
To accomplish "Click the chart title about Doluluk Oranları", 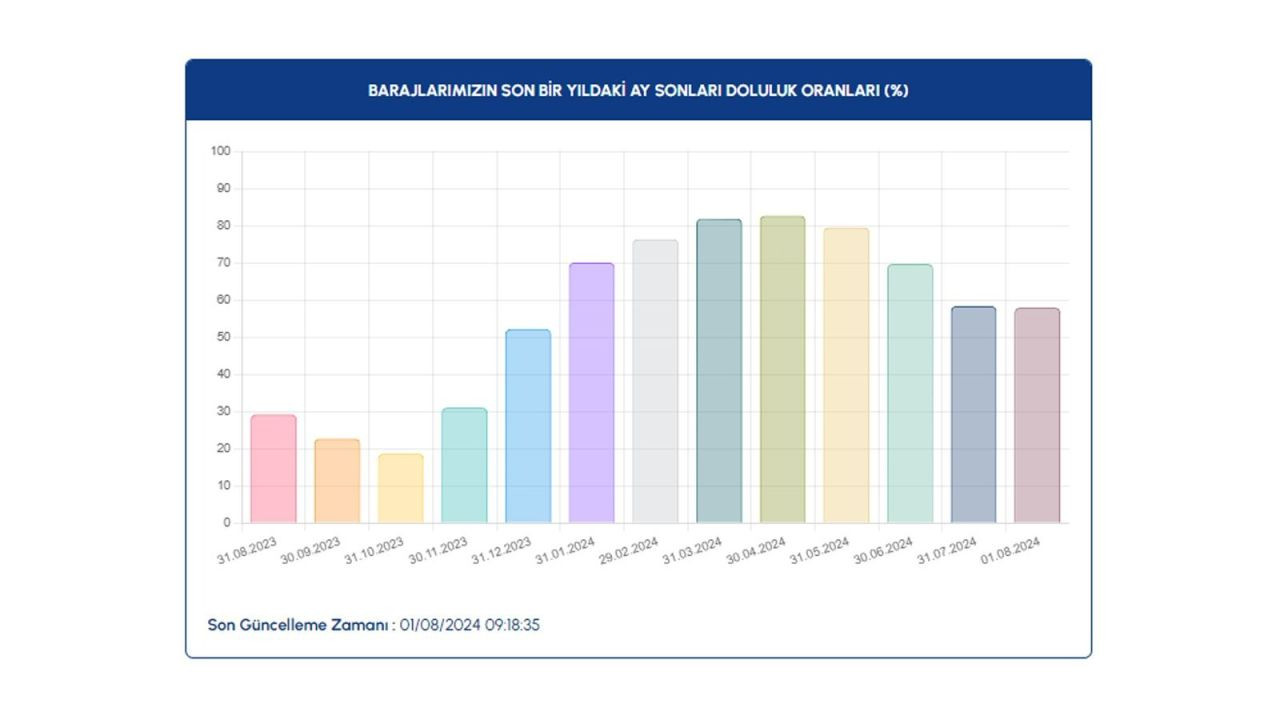I will point(638,90).
